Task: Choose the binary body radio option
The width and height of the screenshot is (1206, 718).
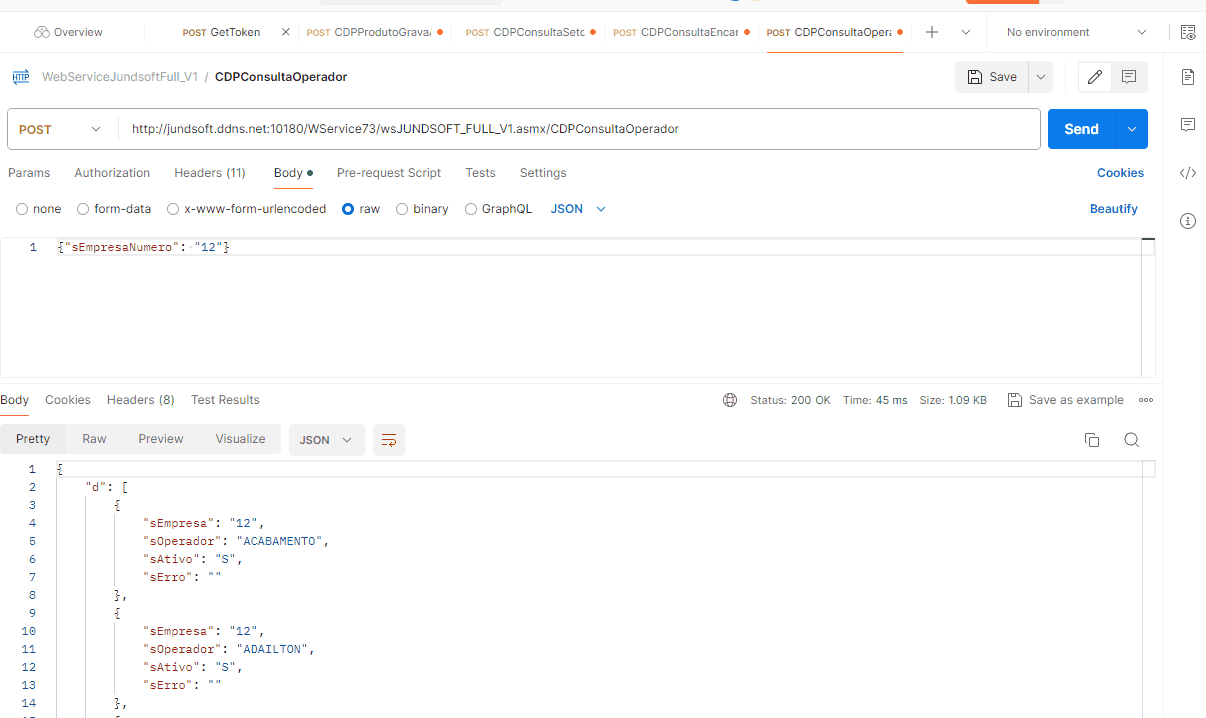Action: coord(402,209)
